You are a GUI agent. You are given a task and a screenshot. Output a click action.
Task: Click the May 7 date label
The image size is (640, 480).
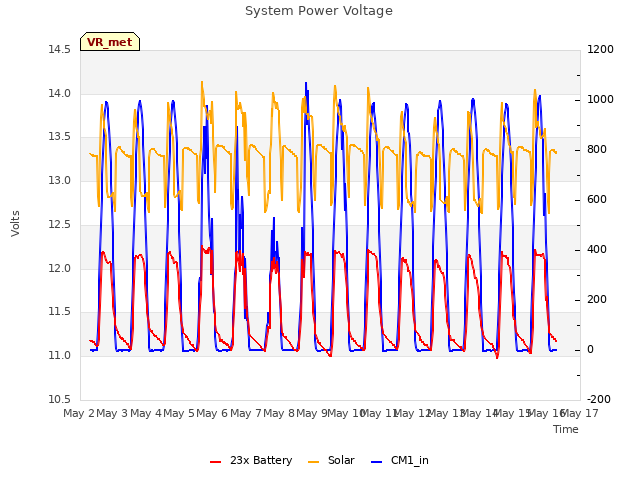pos(246,413)
